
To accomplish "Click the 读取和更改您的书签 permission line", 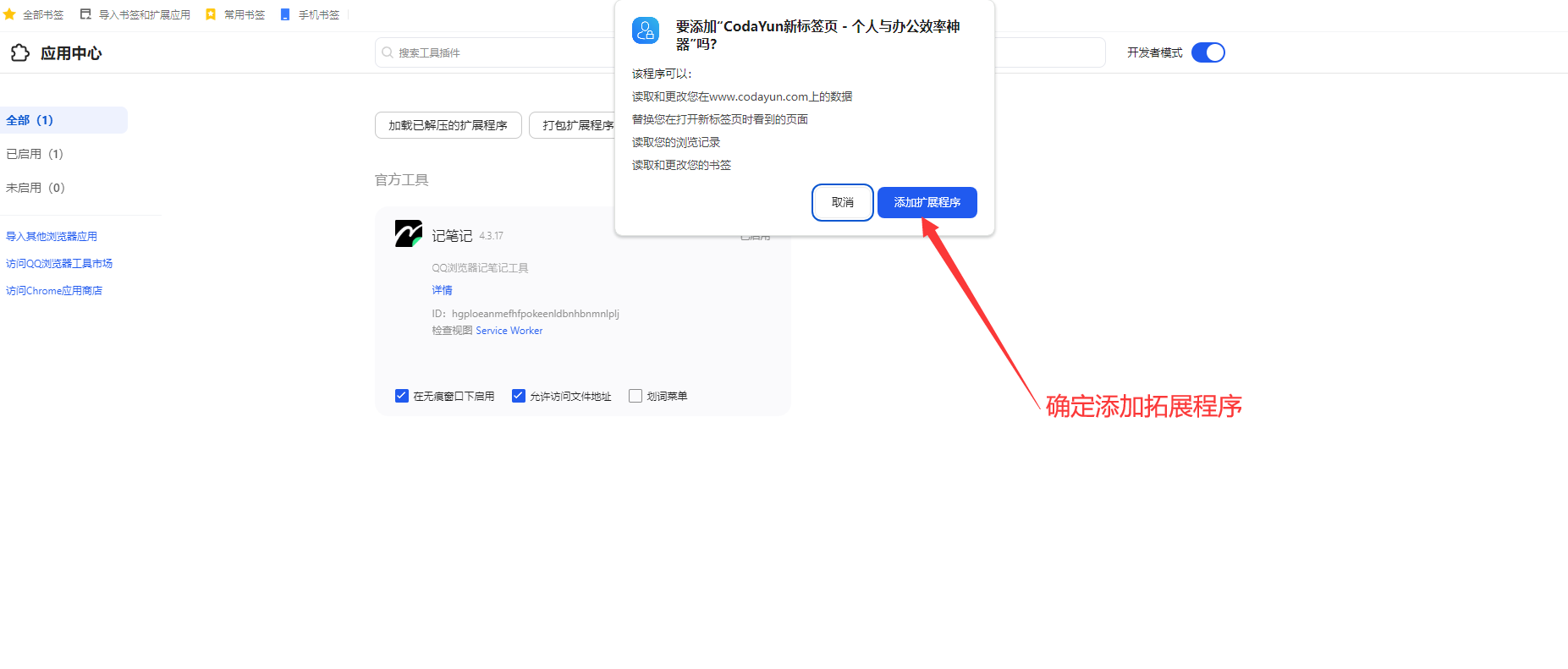I will point(682,165).
